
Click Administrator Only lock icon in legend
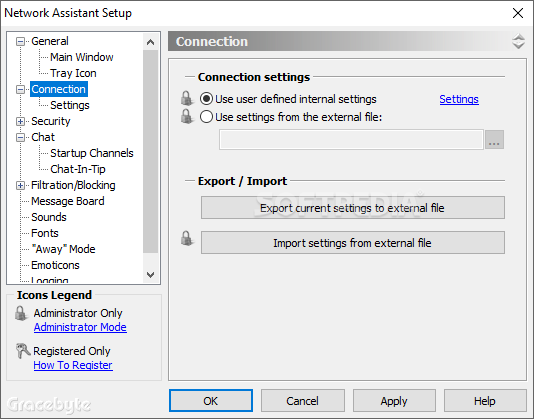click(21, 313)
